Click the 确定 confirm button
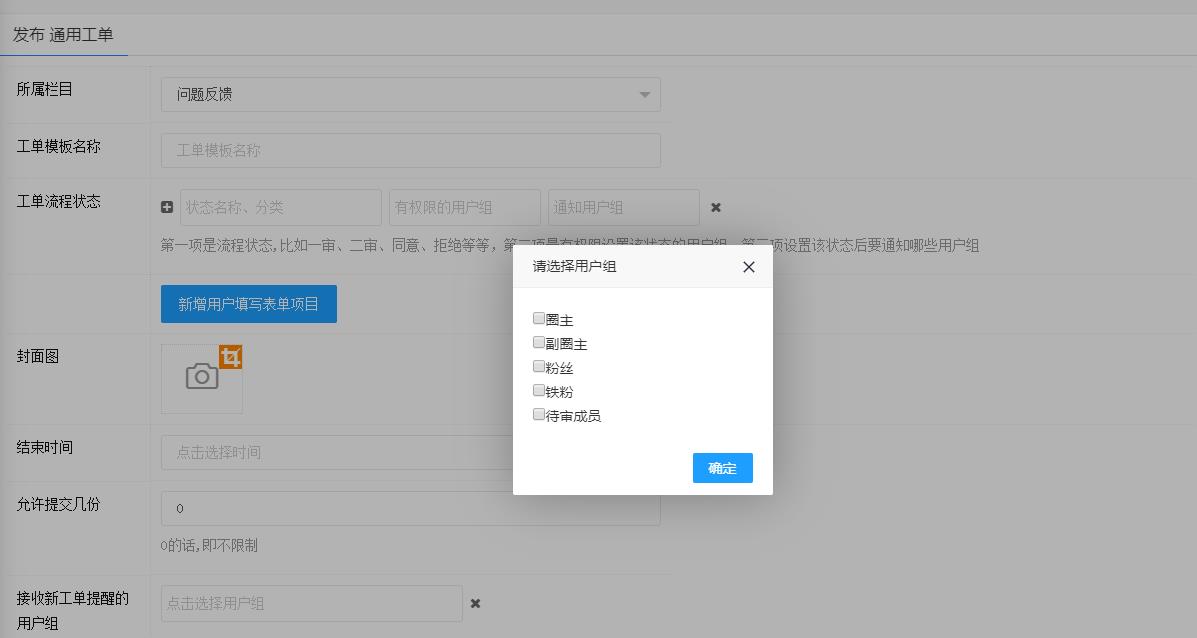The height and width of the screenshot is (638, 1197). click(x=722, y=468)
